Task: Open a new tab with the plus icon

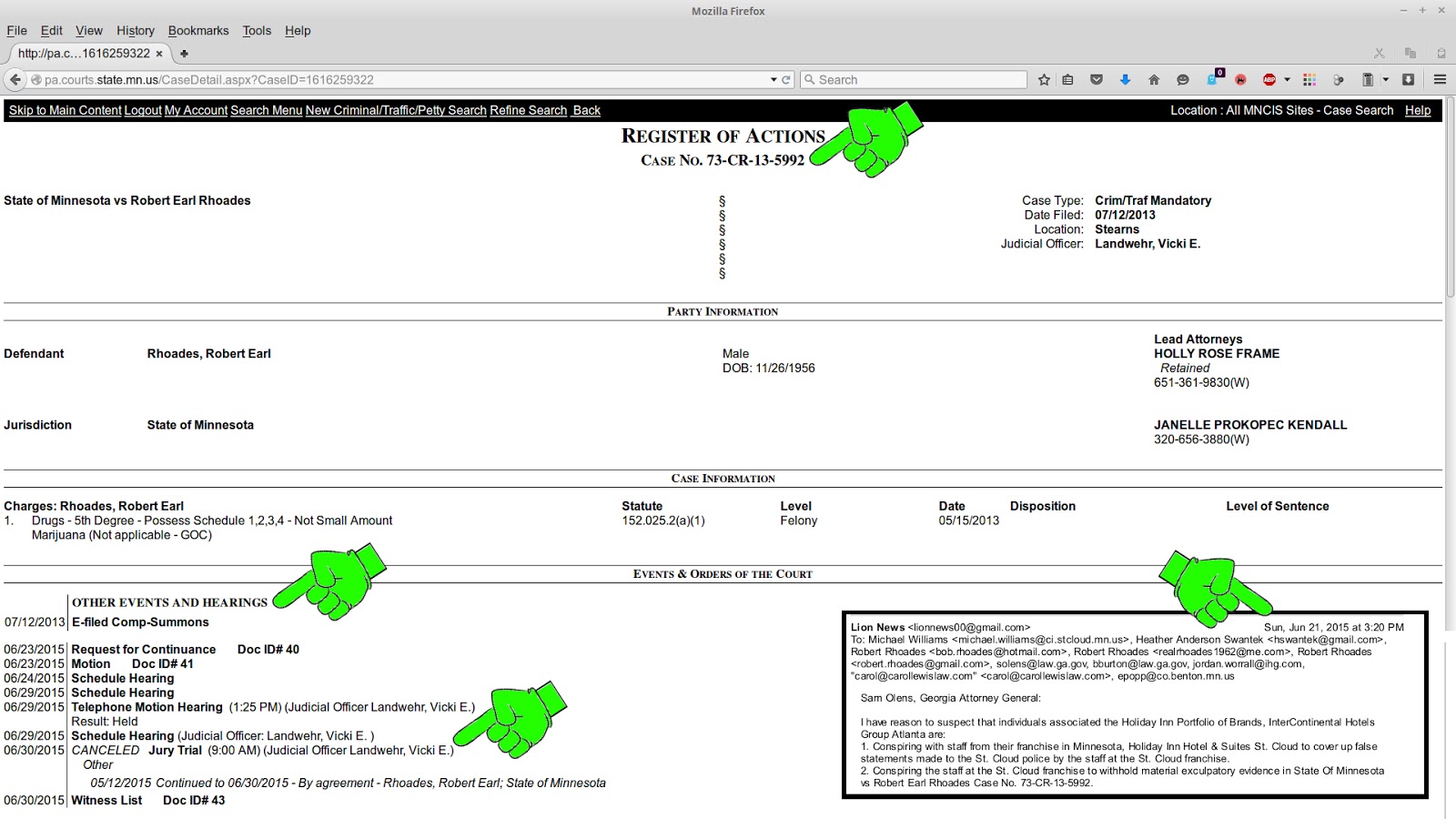Action: 184,54
